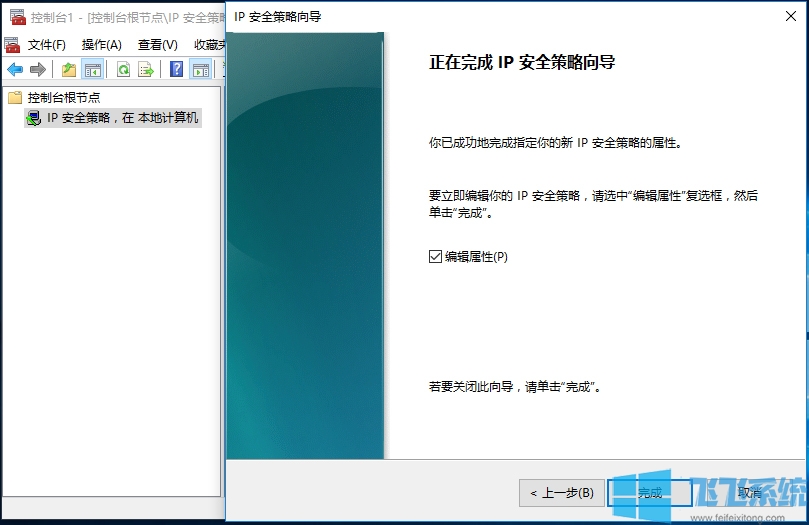Viewport: 809px width, 525px height.
Task: Open the partially hidden 收藏夹 menu
Action: tap(209, 45)
